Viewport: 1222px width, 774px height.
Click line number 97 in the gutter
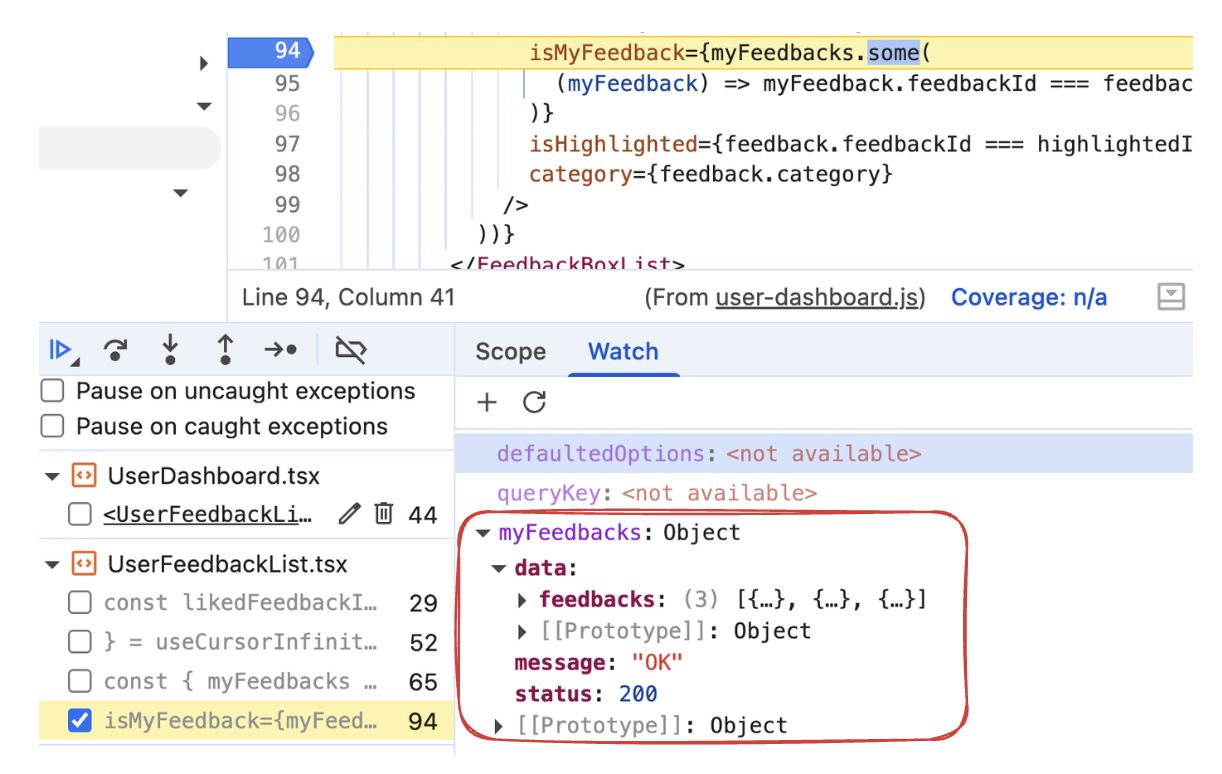(287, 144)
